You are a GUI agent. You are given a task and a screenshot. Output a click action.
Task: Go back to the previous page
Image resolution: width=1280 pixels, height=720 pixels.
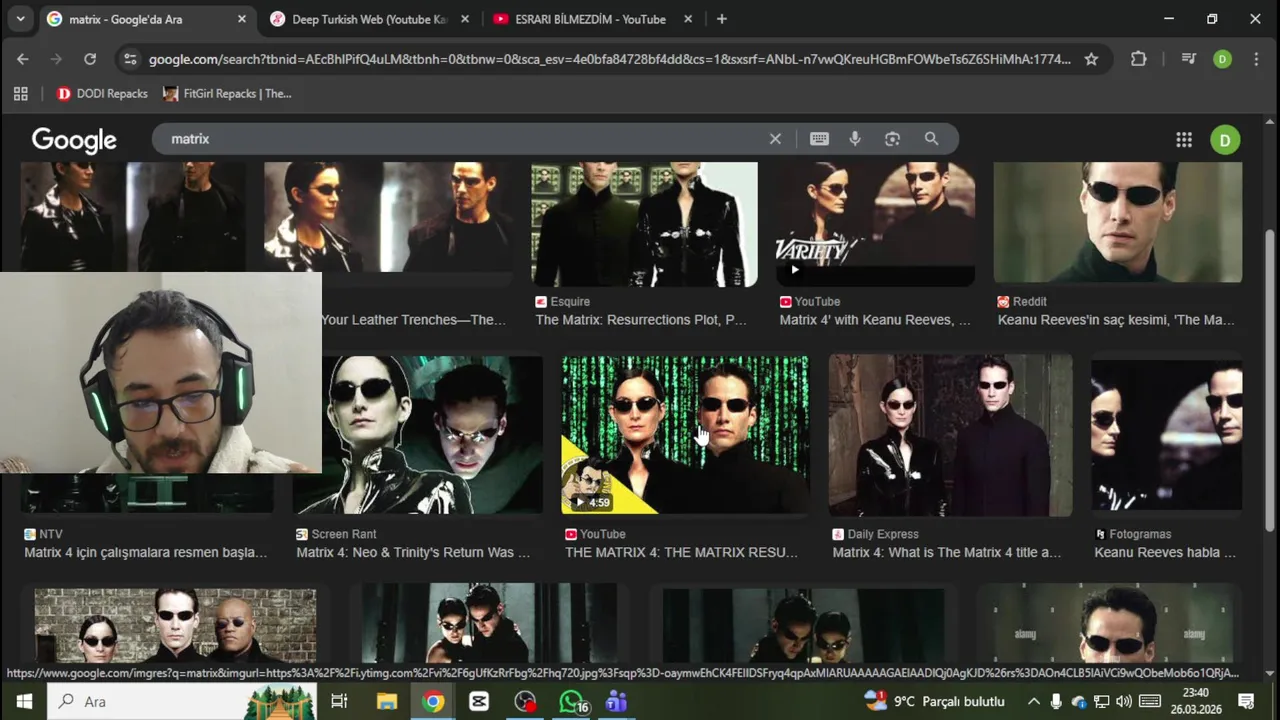pyautogui.click(x=23, y=59)
